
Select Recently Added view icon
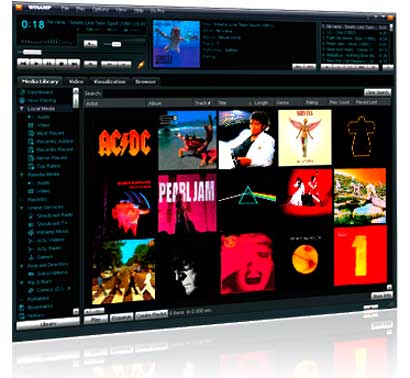(x=31, y=141)
